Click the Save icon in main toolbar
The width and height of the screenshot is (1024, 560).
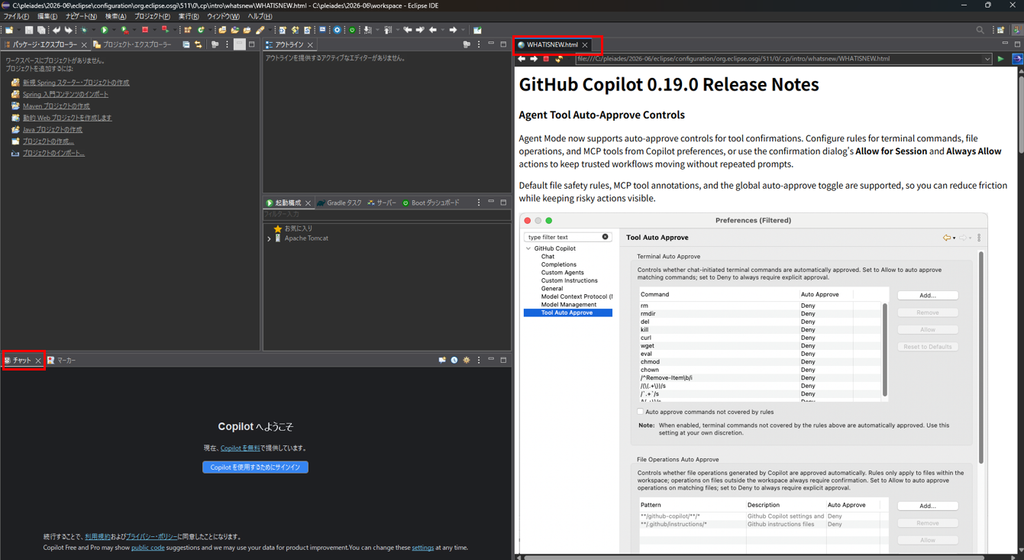29,30
